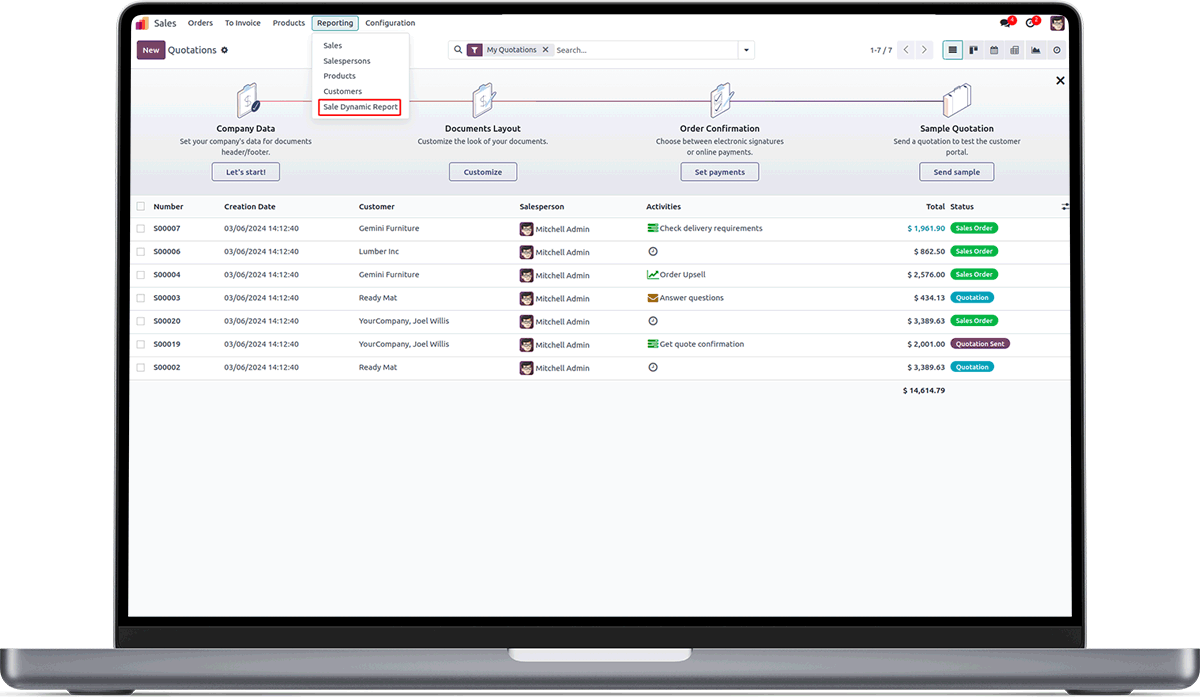Open the Pivot view

(x=1015, y=50)
